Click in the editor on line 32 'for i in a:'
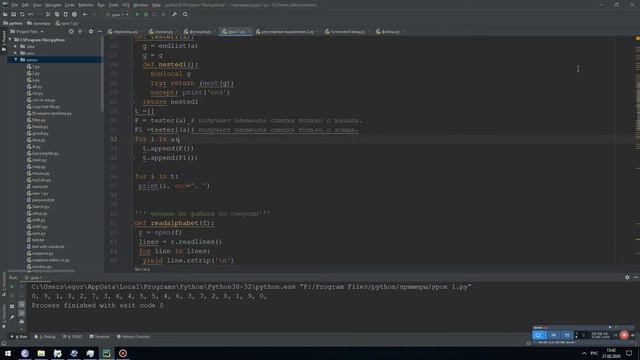The height and width of the screenshot is (360, 640). [157, 139]
